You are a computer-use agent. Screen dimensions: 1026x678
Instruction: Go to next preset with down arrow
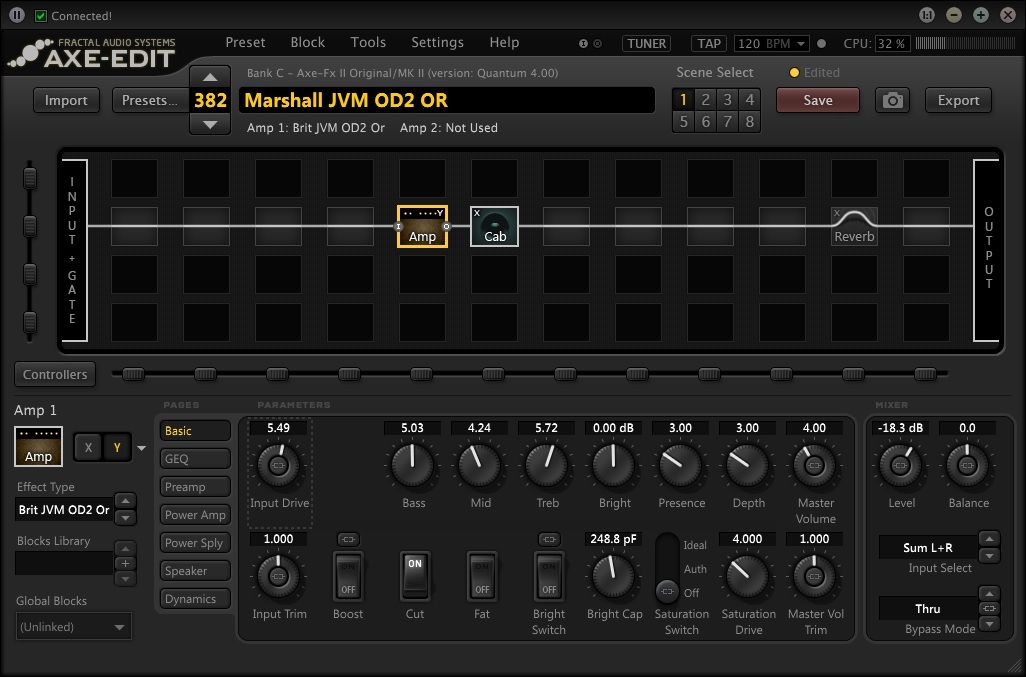pyautogui.click(x=210, y=124)
